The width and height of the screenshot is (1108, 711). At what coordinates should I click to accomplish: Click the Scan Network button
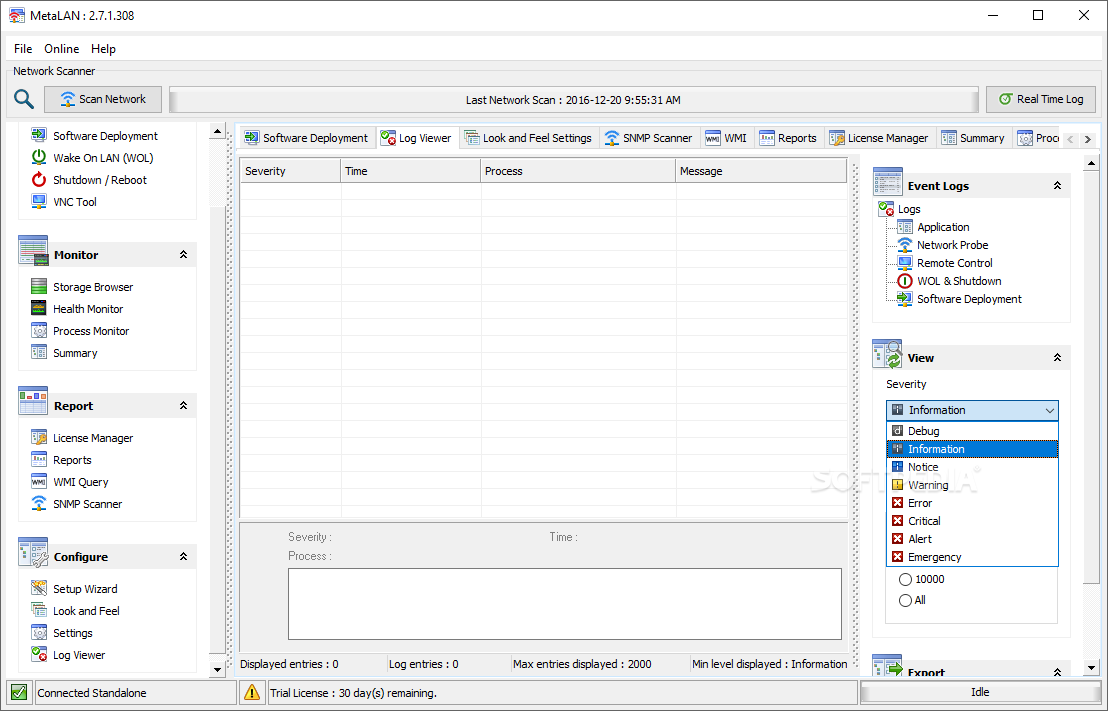pos(103,99)
